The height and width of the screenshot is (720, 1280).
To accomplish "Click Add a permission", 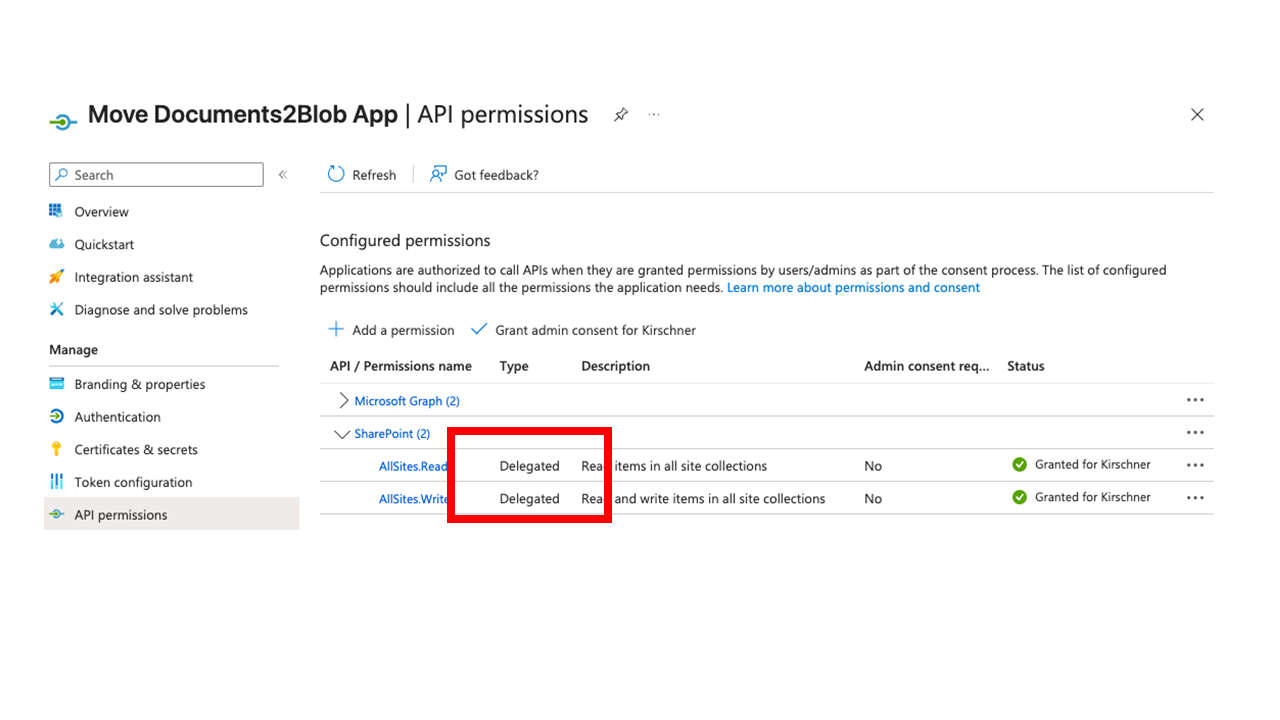I will [391, 330].
